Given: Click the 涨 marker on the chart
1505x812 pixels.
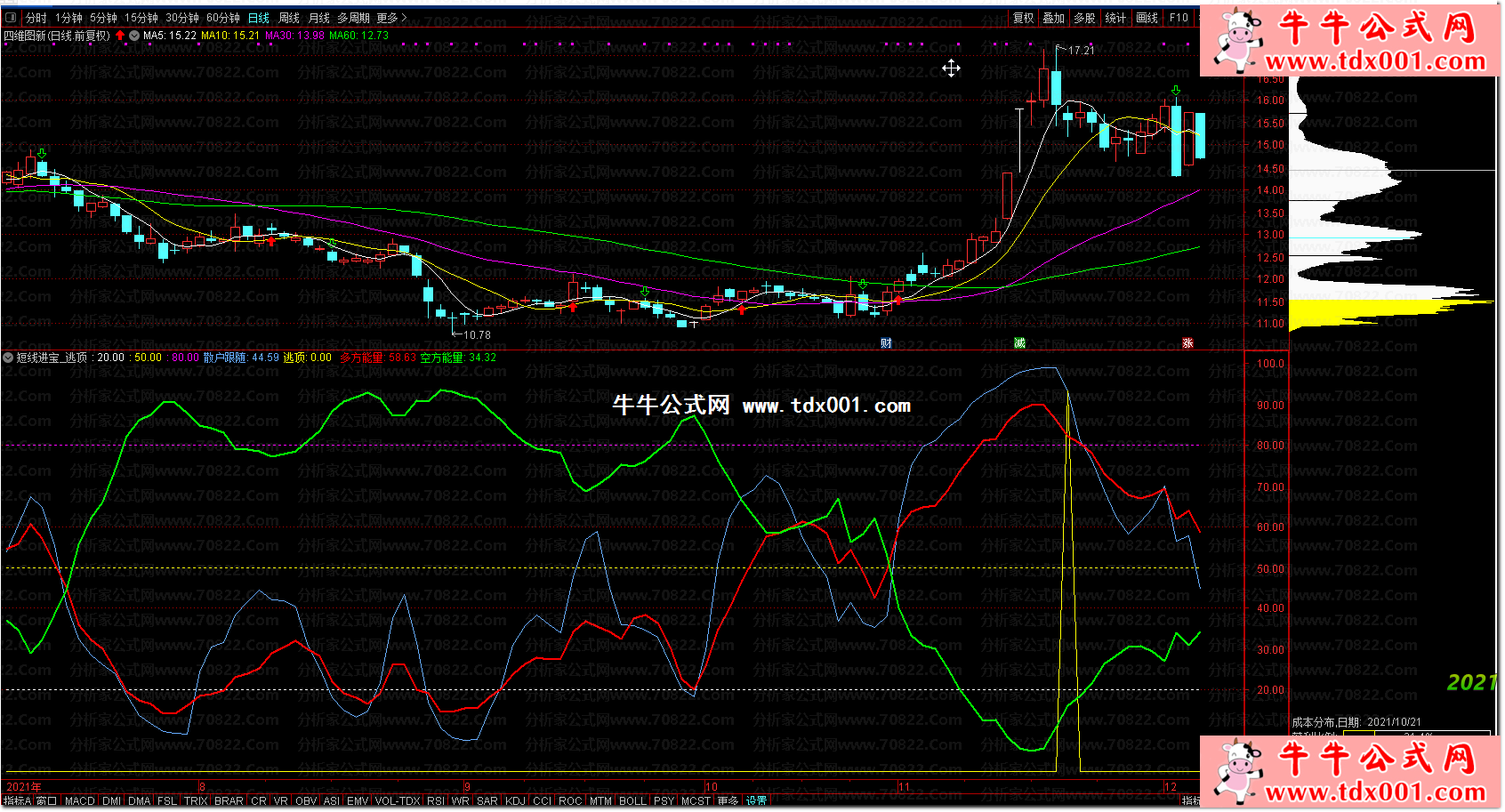Looking at the screenshot, I should click(1187, 343).
